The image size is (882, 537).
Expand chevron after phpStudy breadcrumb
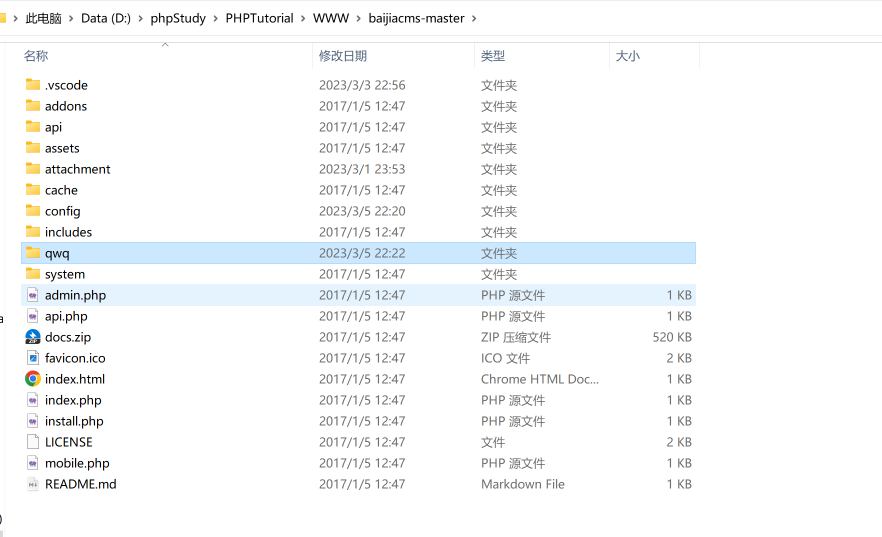pos(216,19)
